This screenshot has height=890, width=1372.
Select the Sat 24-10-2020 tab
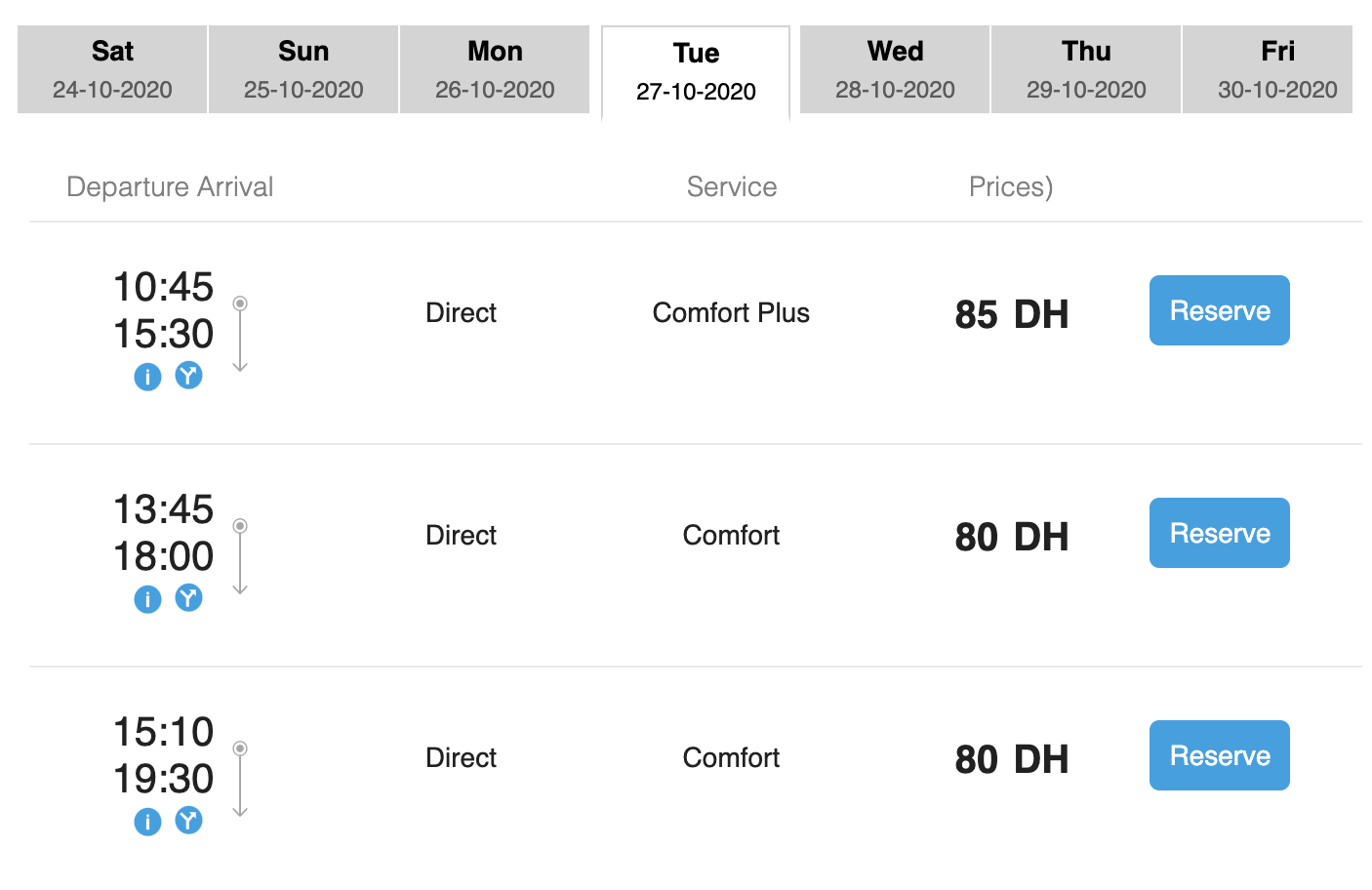coord(112,69)
